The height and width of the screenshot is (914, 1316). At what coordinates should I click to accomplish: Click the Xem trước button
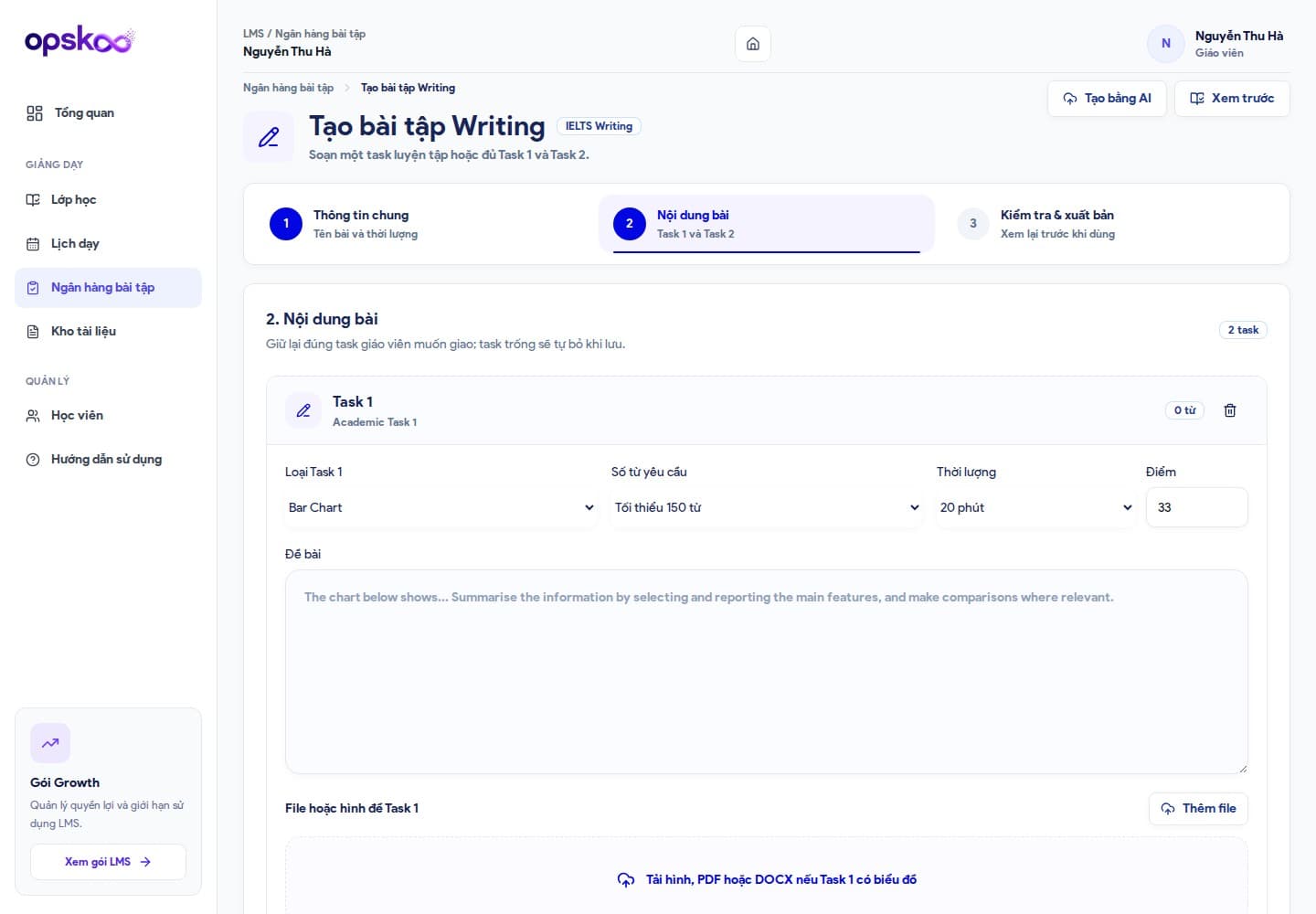click(x=1232, y=99)
